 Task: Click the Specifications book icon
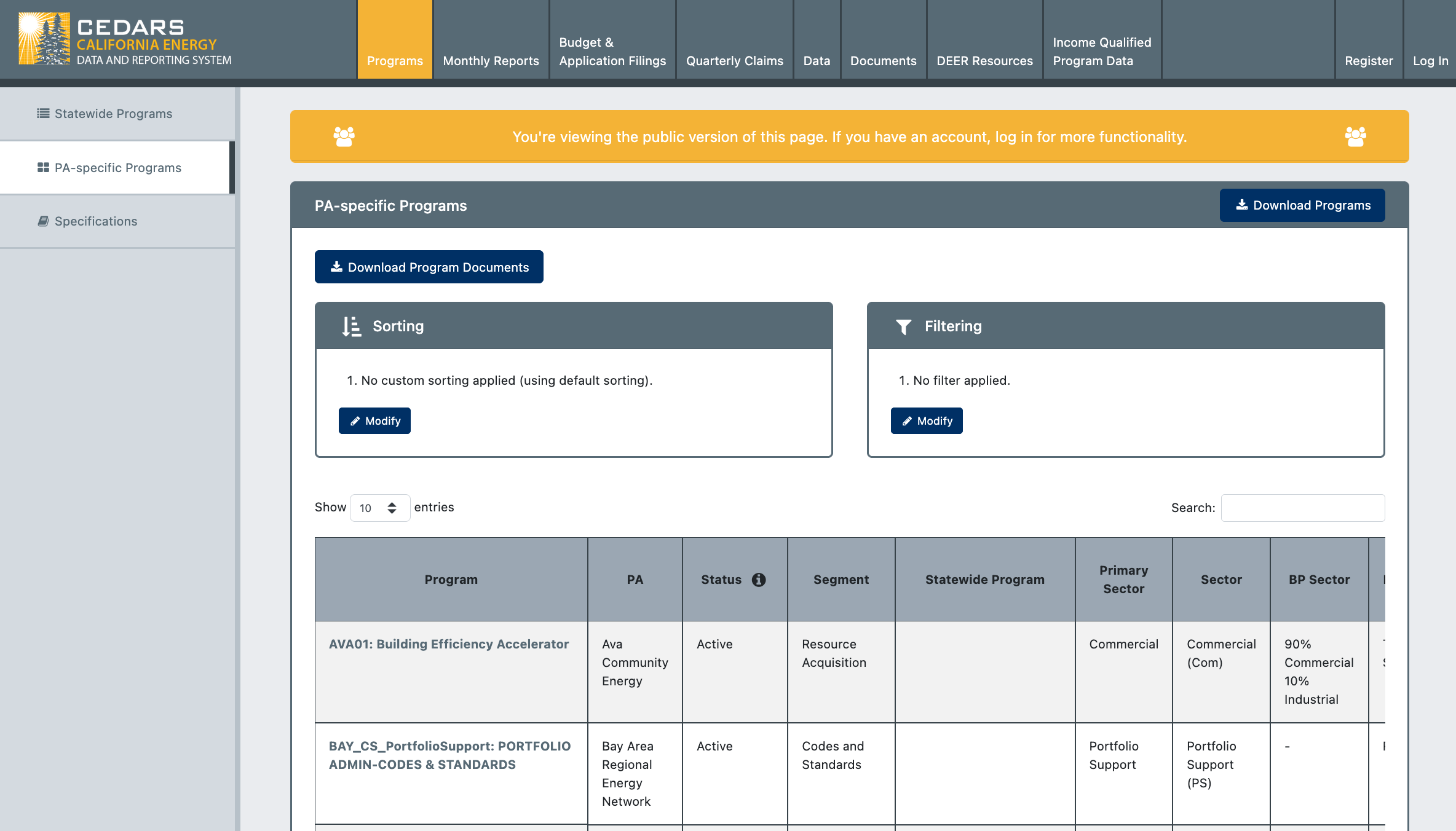[x=43, y=221]
